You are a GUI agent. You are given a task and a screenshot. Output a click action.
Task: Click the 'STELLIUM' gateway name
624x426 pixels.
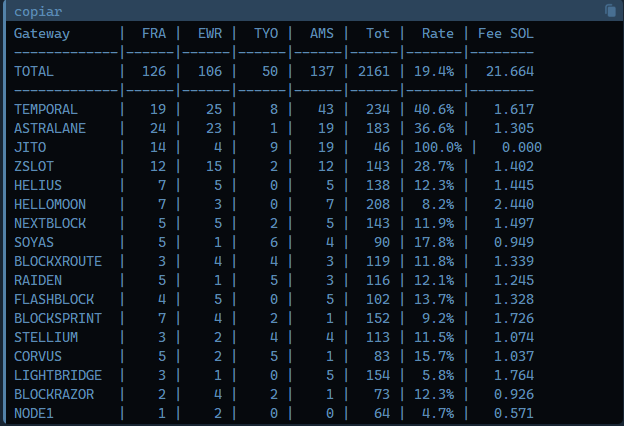click(x=46, y=338)
